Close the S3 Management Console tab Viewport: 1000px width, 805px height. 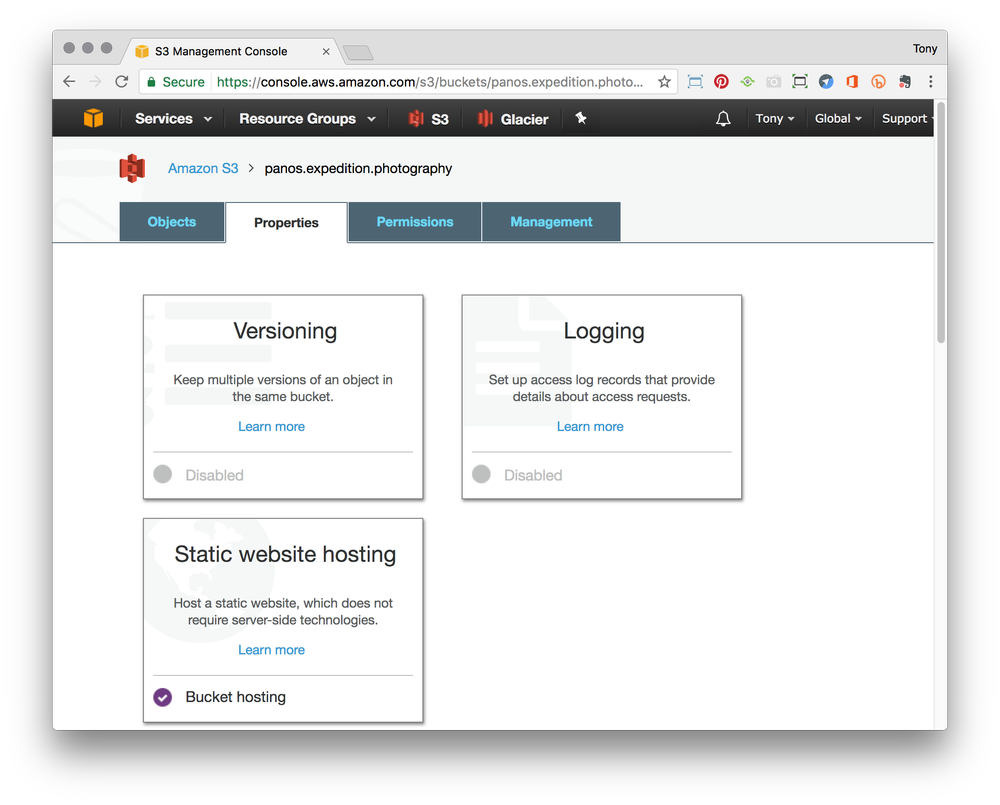[x=326, y=52]
